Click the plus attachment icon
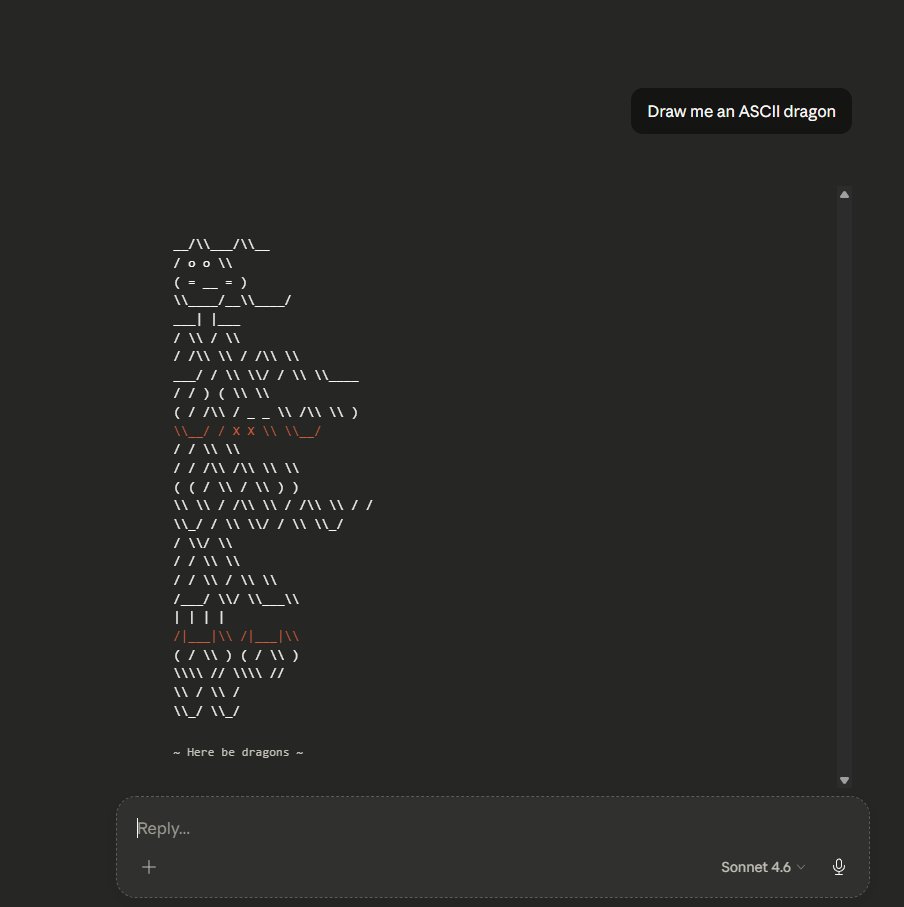904x907 pixels. [149, 867]
